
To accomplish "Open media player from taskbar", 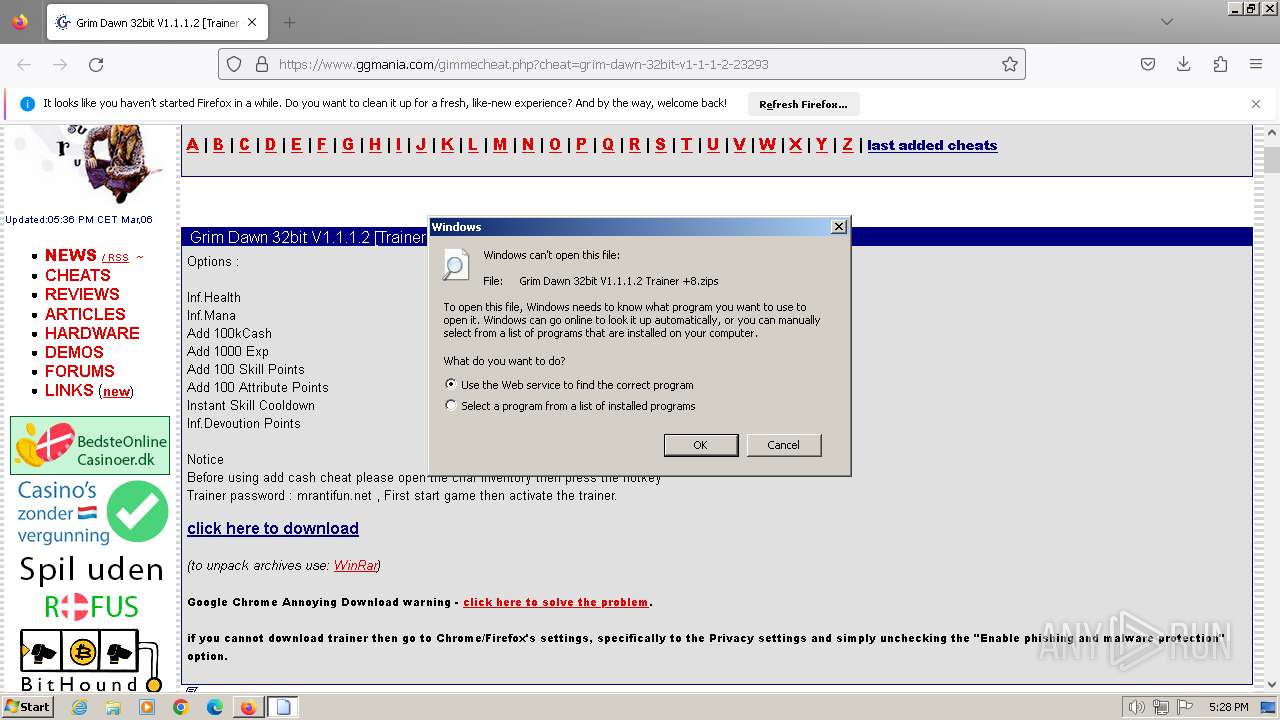I will pos(147,707).
